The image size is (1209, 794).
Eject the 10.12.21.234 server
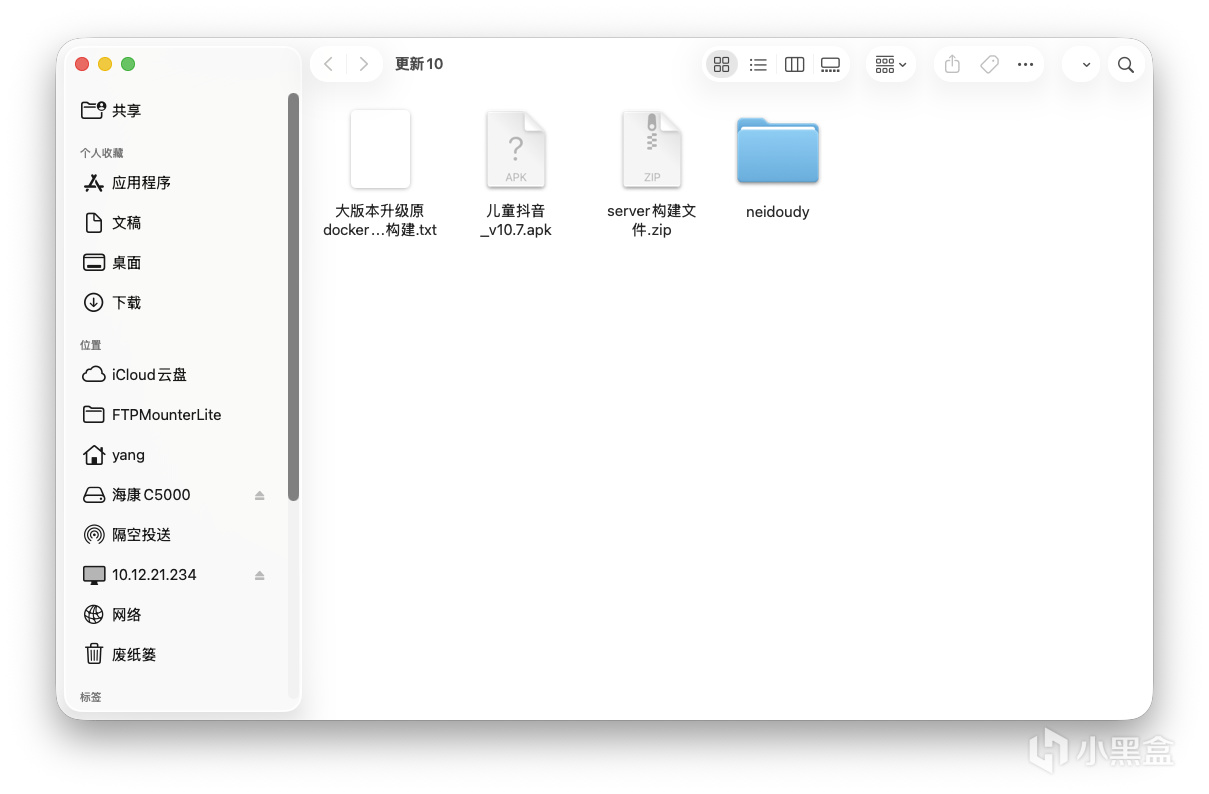(259, 575)
